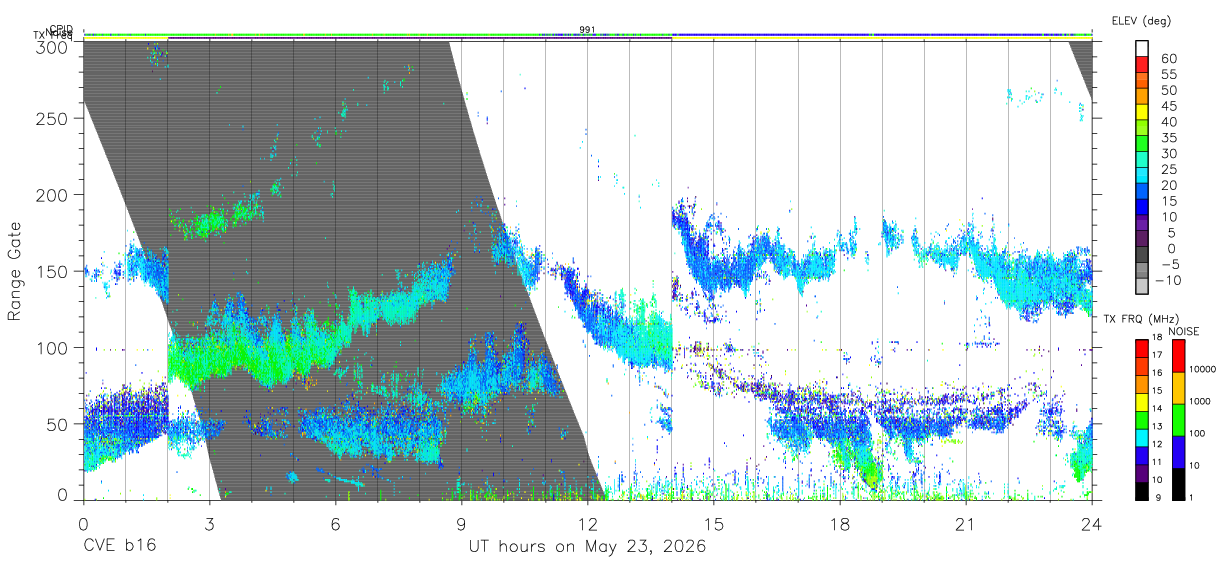Click the "24" UT hour tick label
Viewport: 1228px width, 567px height.
1091,523
